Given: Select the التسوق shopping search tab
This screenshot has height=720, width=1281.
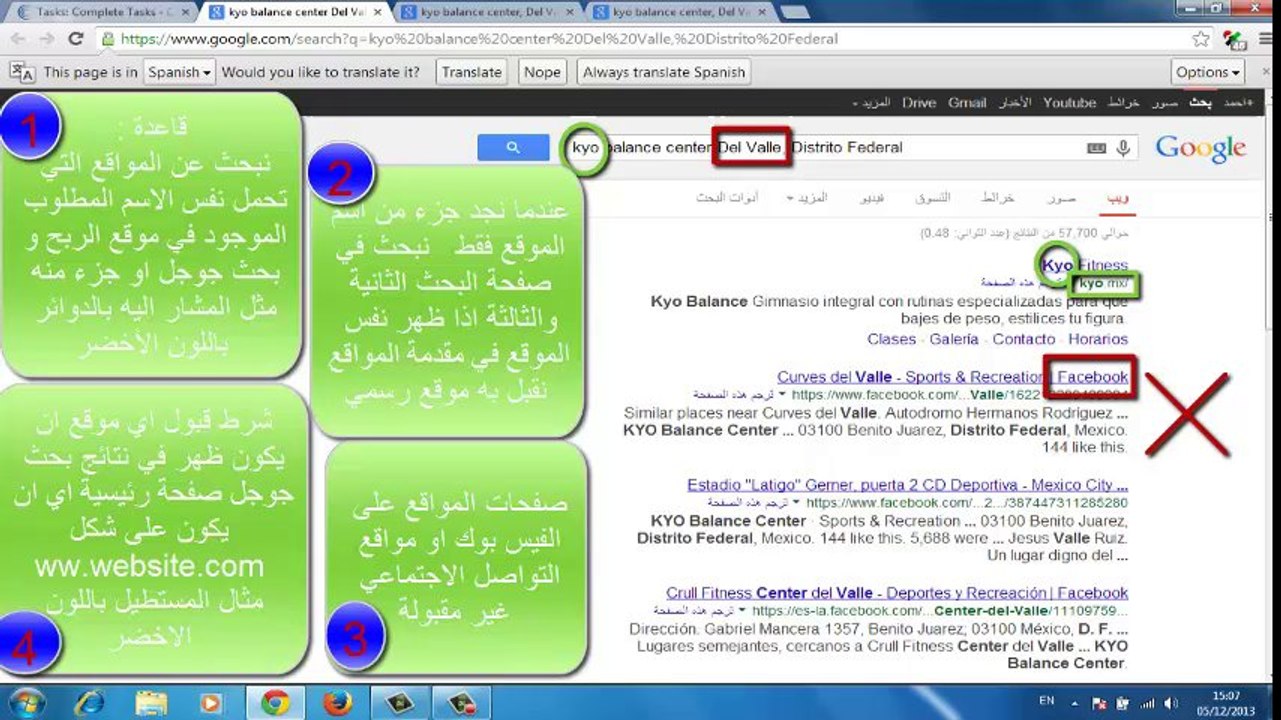Looking at the screenshot, I should [934, 198].
